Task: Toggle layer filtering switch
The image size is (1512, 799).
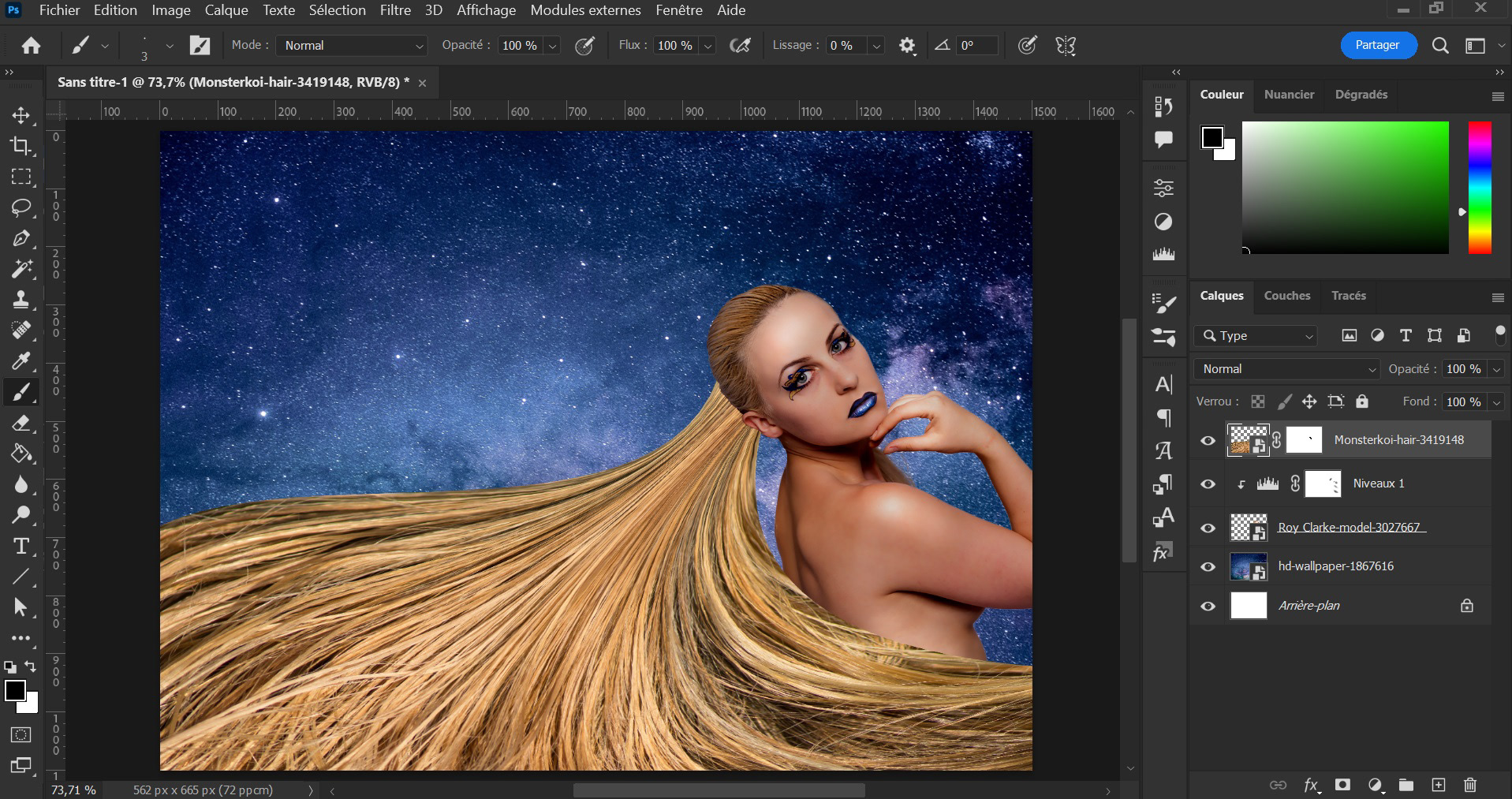Action: click(x=1499, y=334)
